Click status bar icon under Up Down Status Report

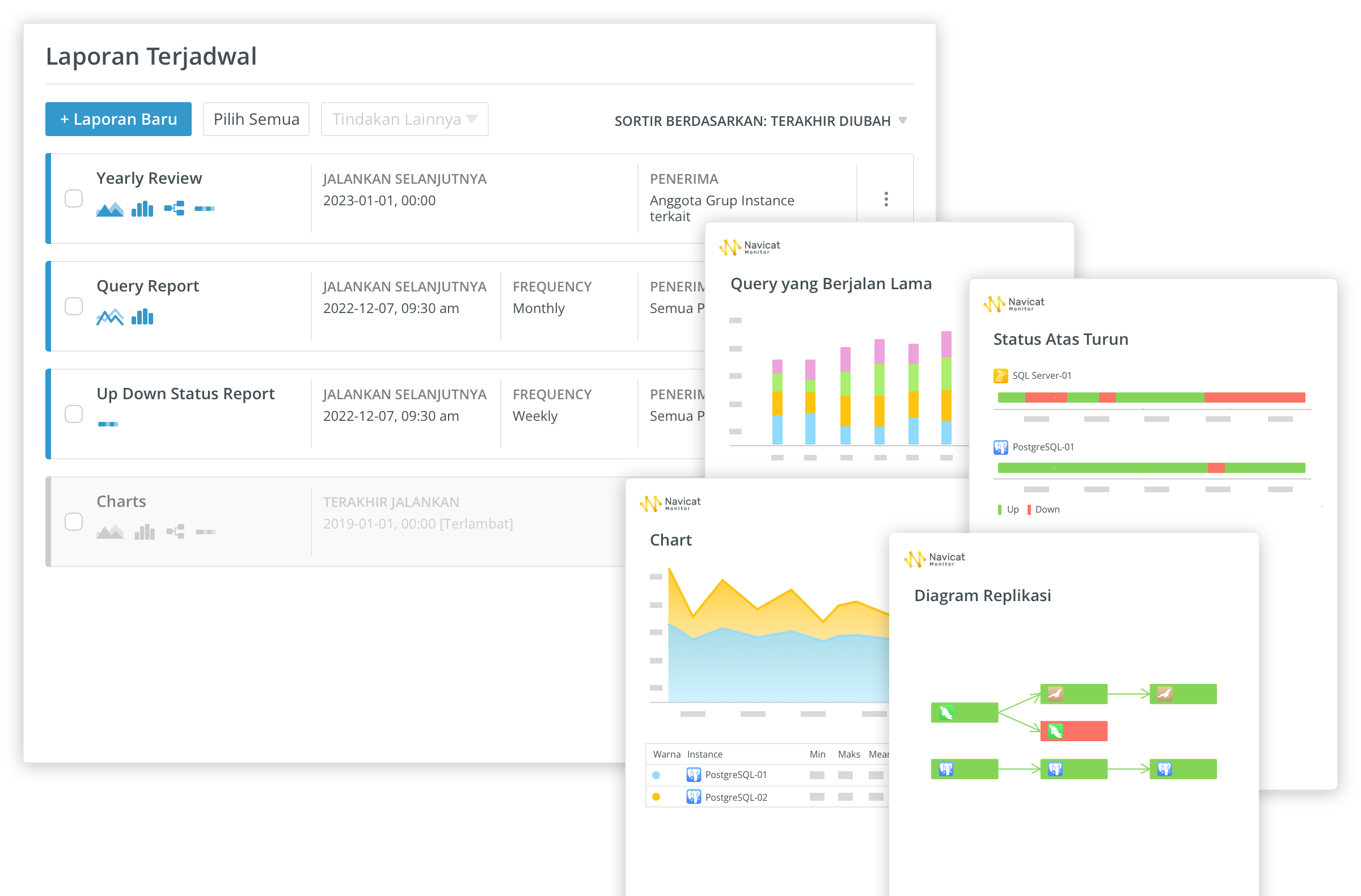[x=108, y=424]
